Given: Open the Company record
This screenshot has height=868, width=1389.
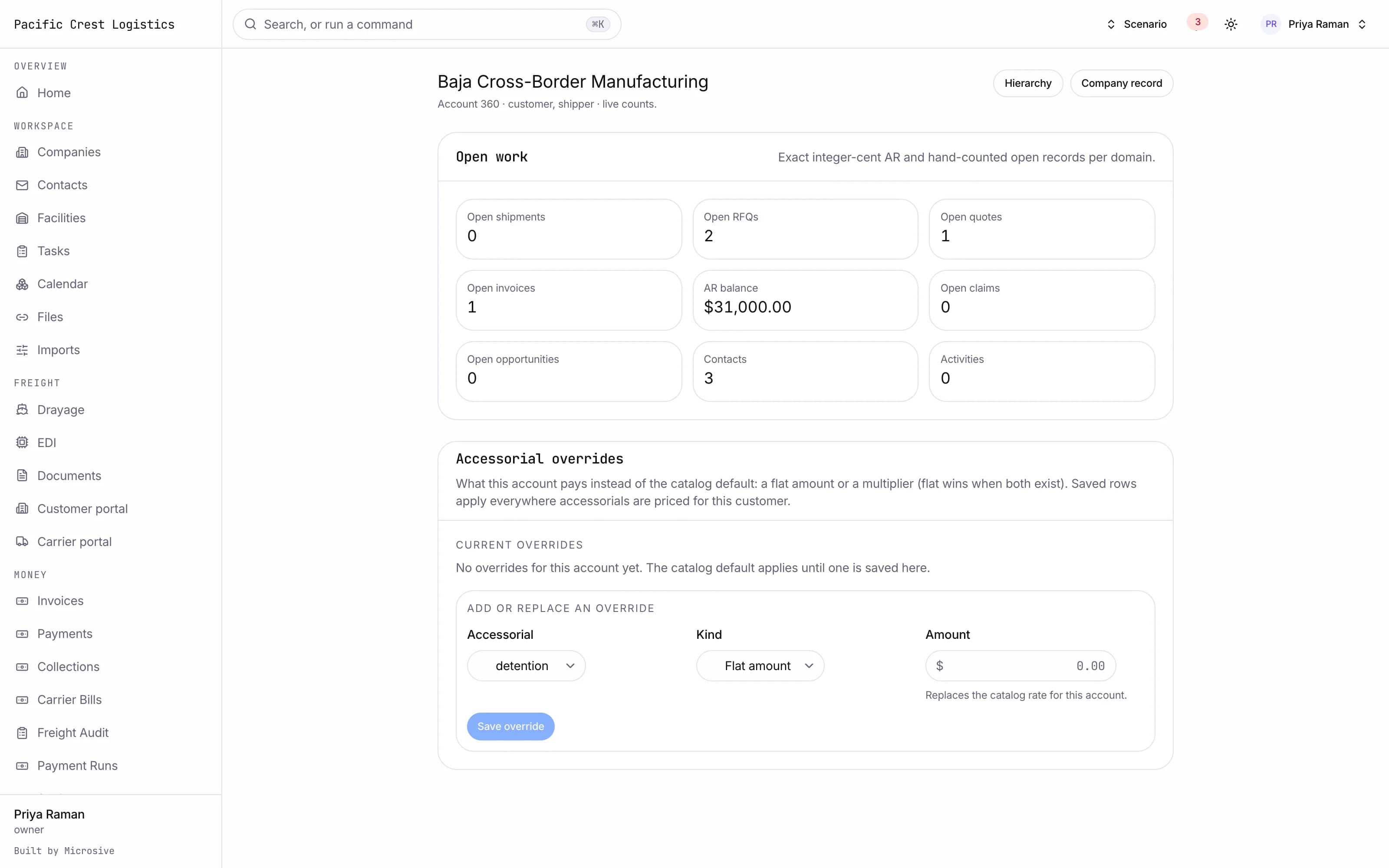Looking at the screenshot, I should coord(1122,83).
